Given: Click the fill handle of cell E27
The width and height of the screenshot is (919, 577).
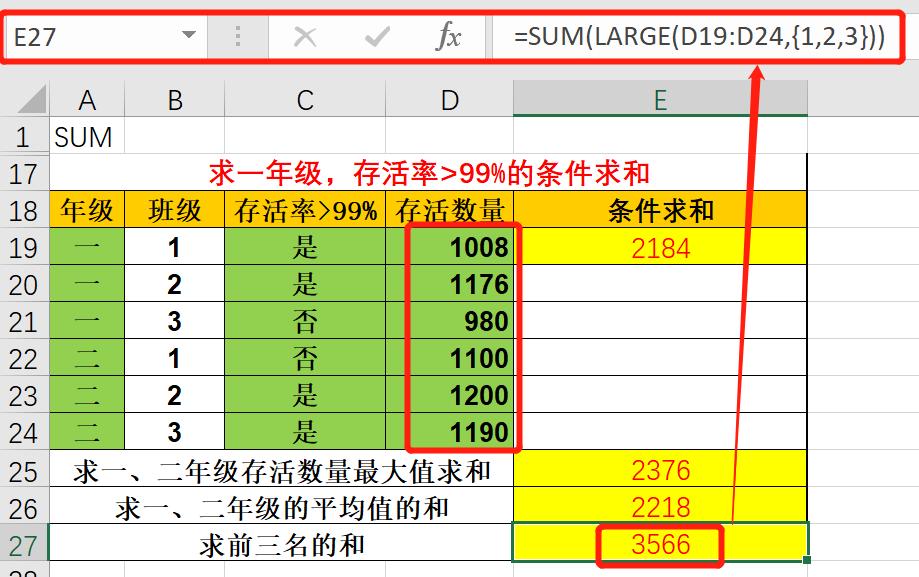Looking at the screenshot, I should point(807,560).
